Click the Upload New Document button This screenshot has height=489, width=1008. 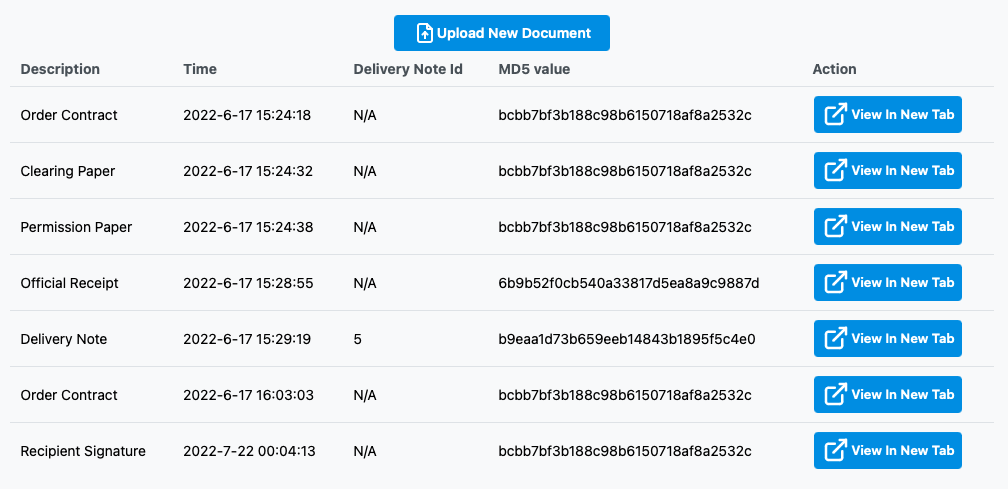coord(501,33)
